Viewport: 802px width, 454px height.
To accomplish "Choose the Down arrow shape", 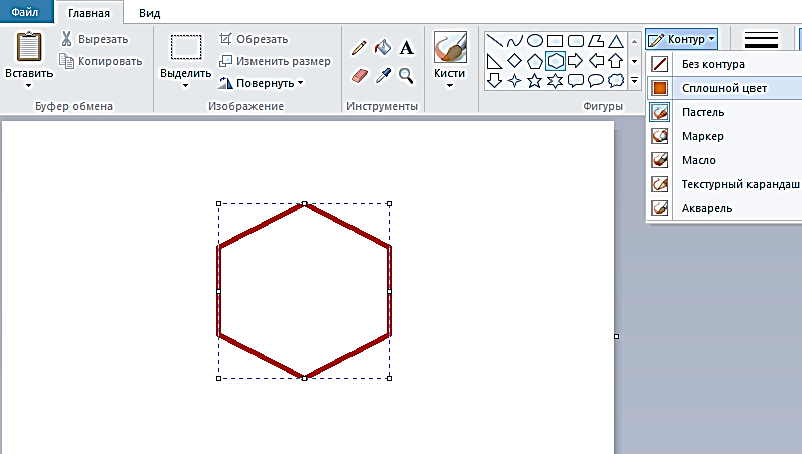I will (x=494, y=81).
